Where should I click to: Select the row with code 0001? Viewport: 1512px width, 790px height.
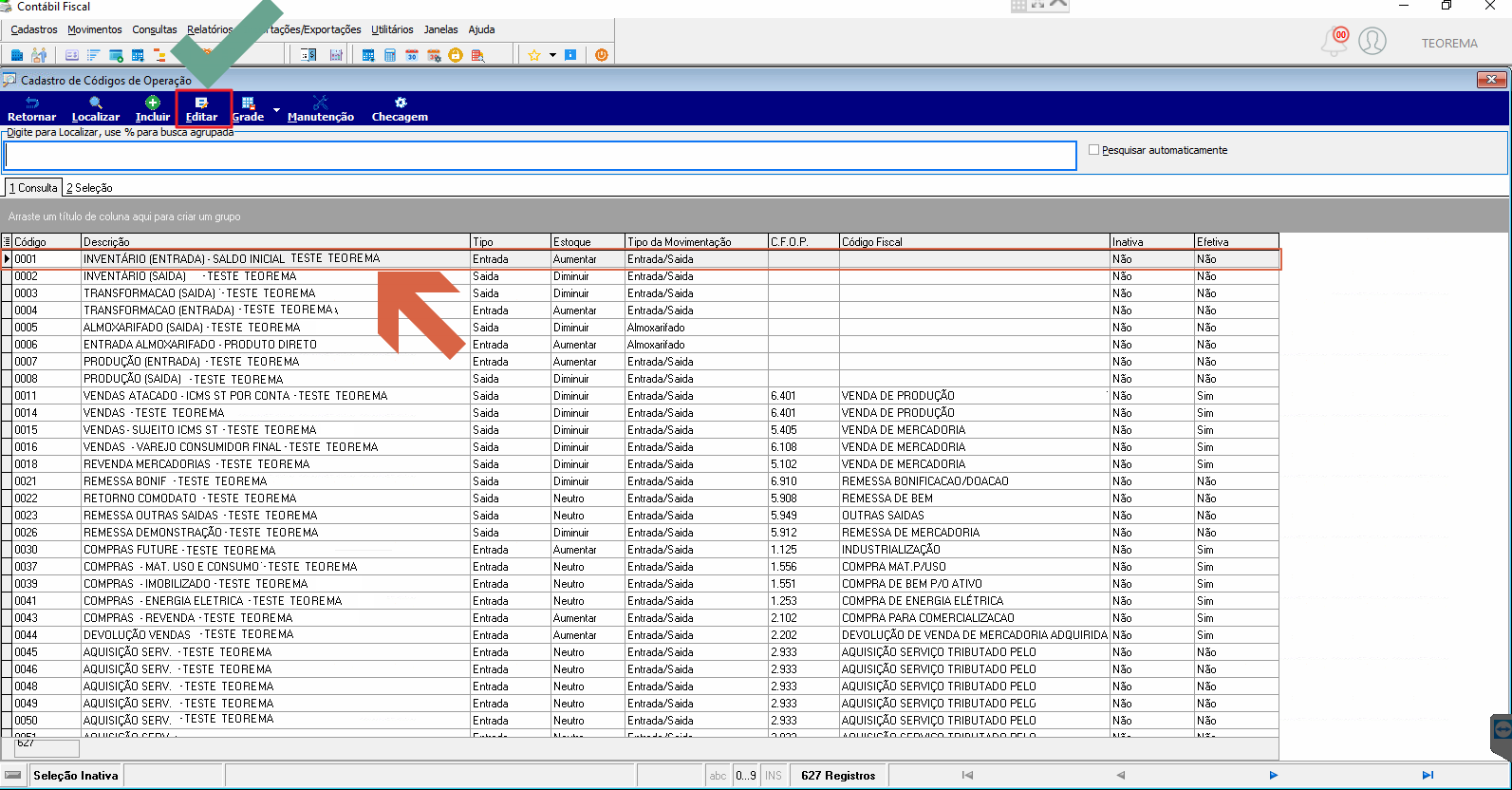click(640, 258)
